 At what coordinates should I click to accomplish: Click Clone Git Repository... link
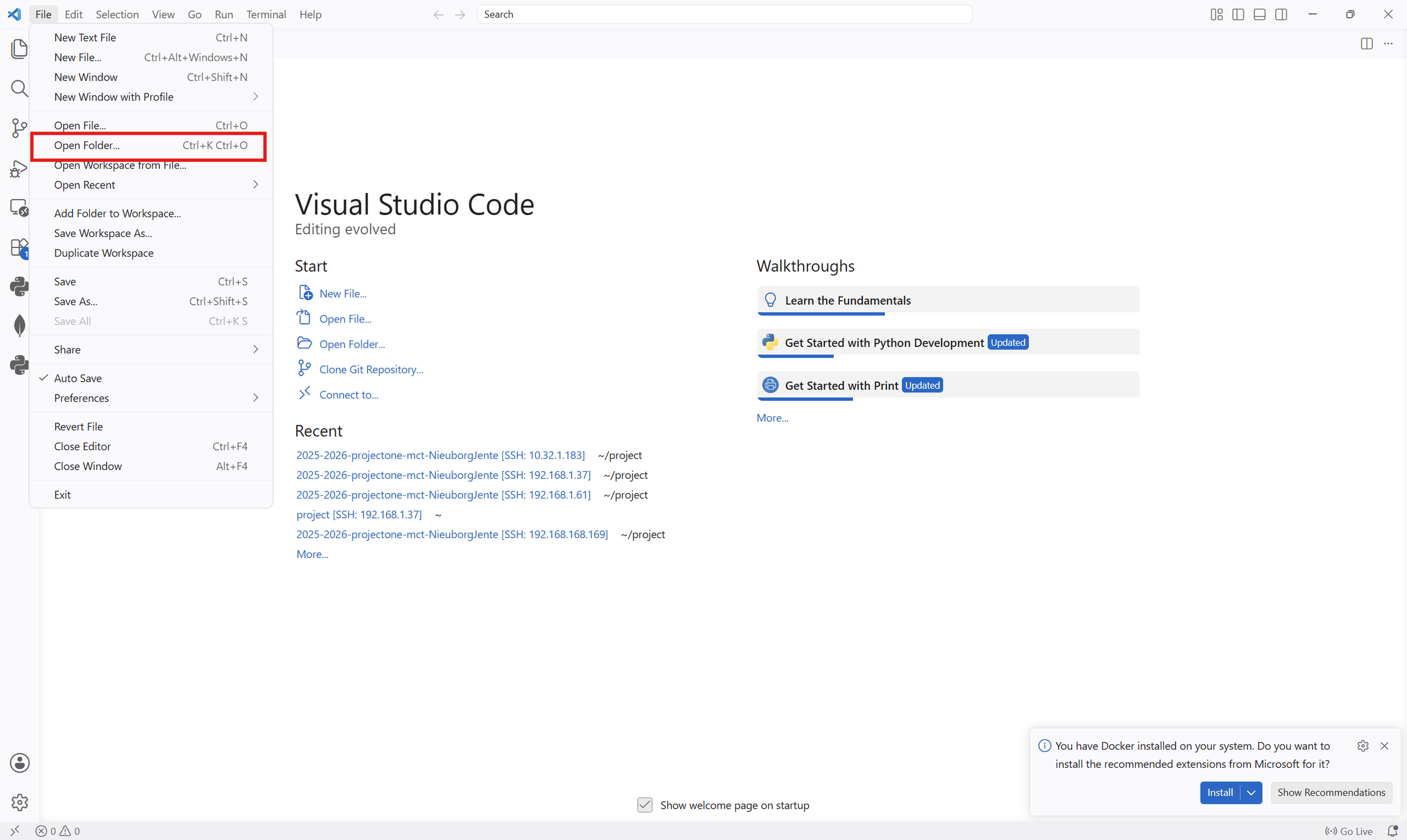coord(371,369)
